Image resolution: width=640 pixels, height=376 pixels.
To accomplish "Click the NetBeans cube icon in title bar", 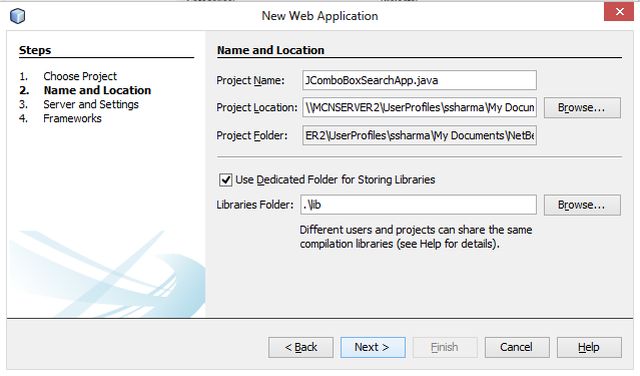I will (x=18, y=16).
